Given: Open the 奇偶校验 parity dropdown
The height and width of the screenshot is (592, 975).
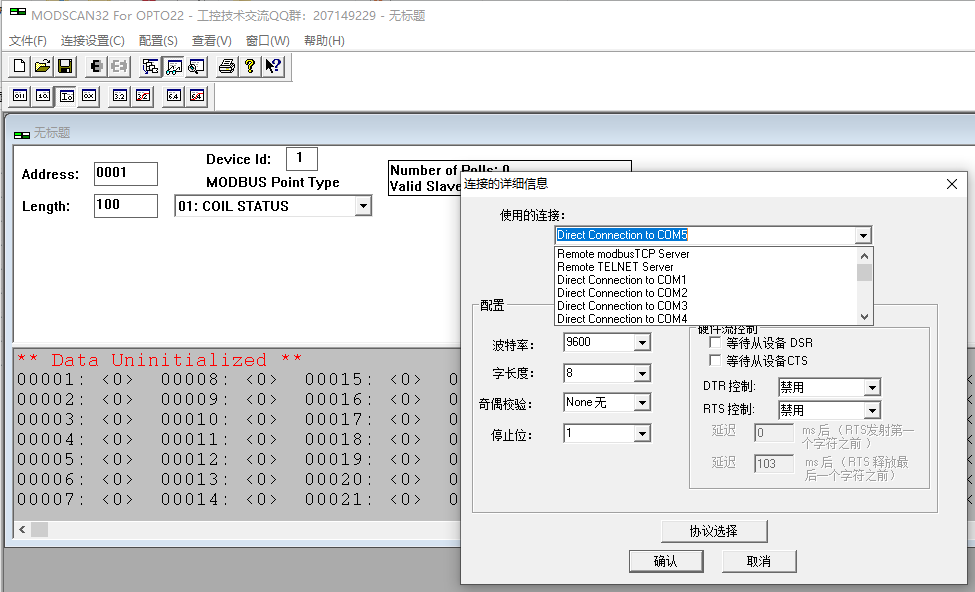Looking at the screenshot, I should [x=642, y=403].
